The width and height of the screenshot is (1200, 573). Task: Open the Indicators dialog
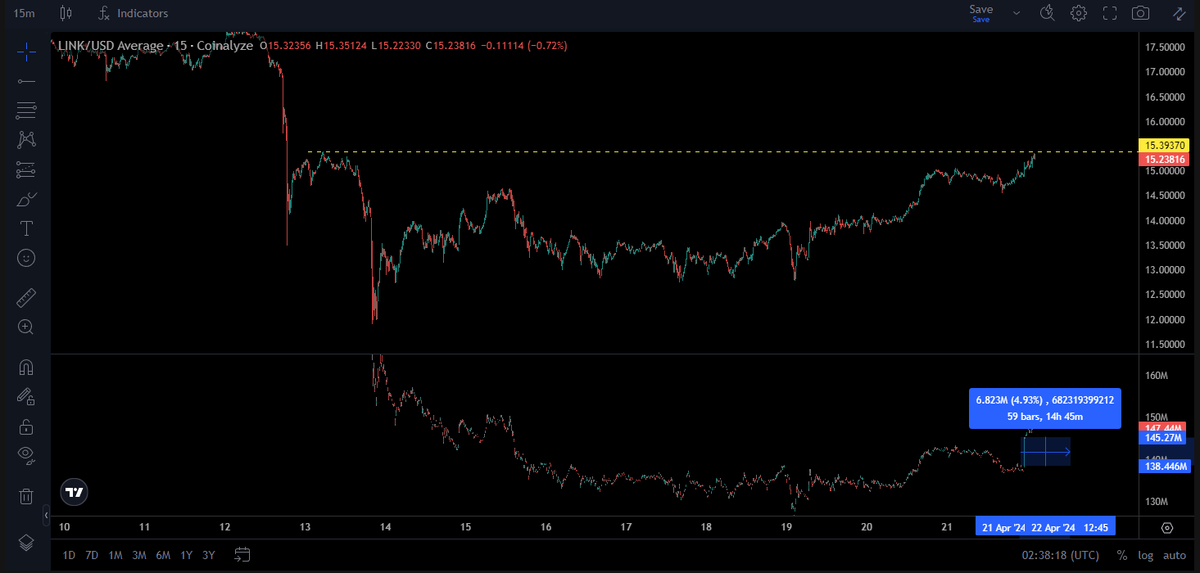click(x=134, y=13)
